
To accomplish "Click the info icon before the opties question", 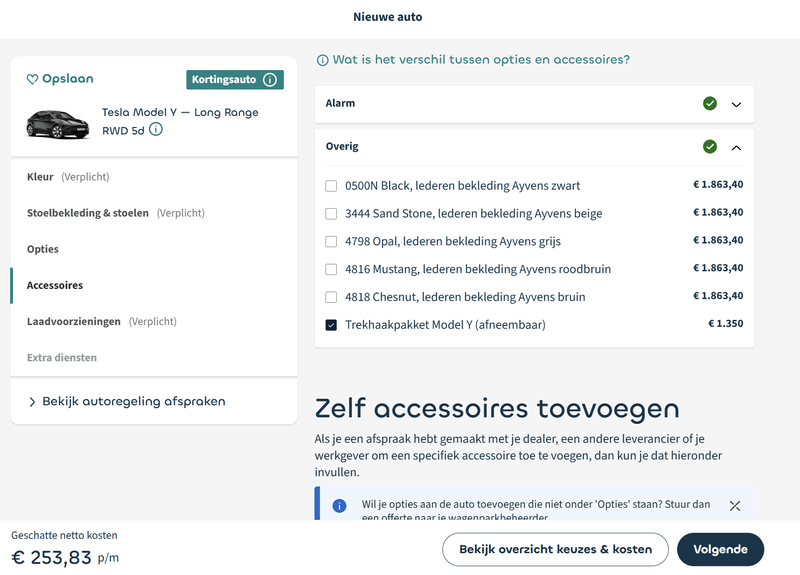I will point(322,60).
